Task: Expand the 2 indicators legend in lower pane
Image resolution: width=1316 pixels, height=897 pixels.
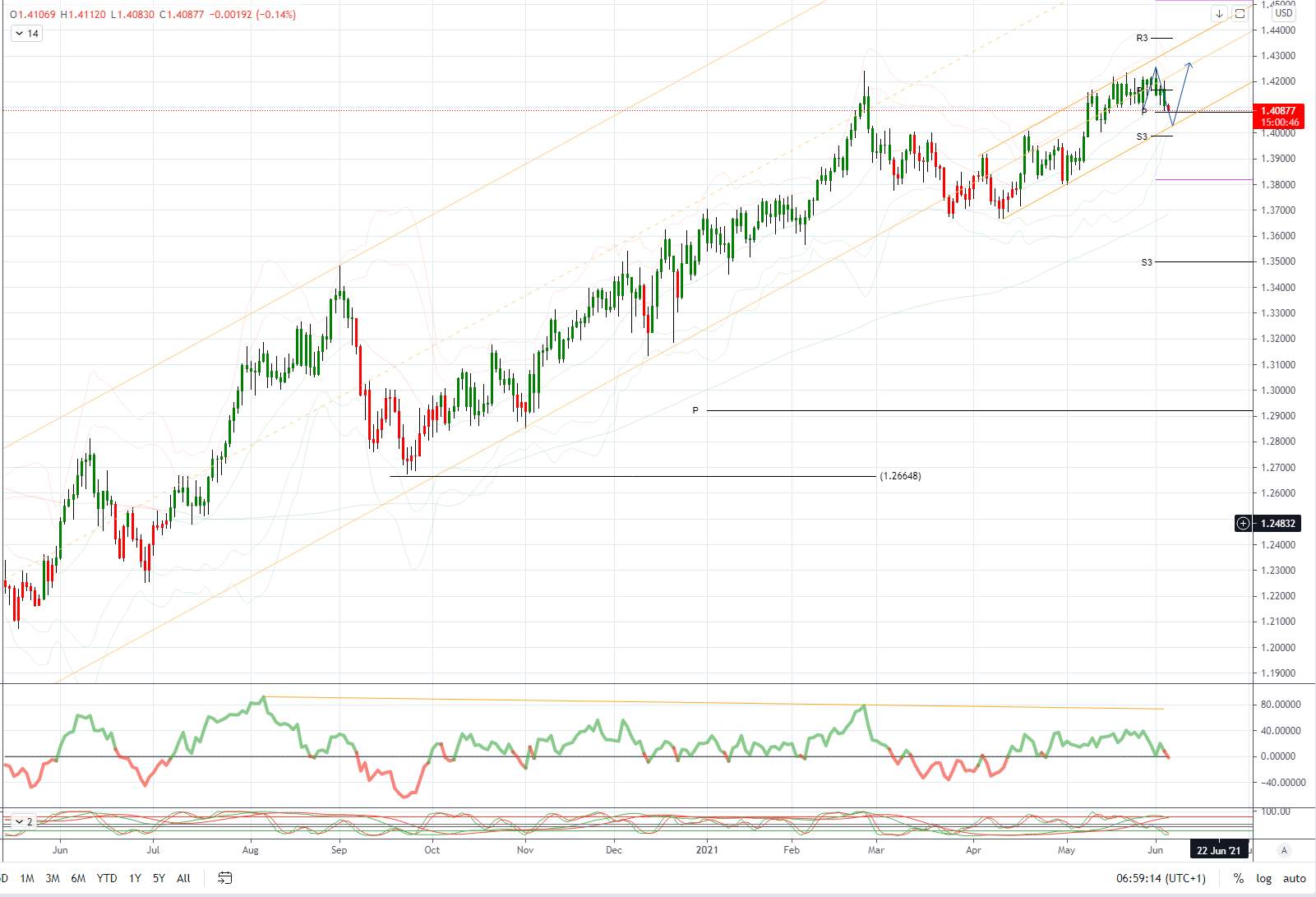Action: click(23, 821)
